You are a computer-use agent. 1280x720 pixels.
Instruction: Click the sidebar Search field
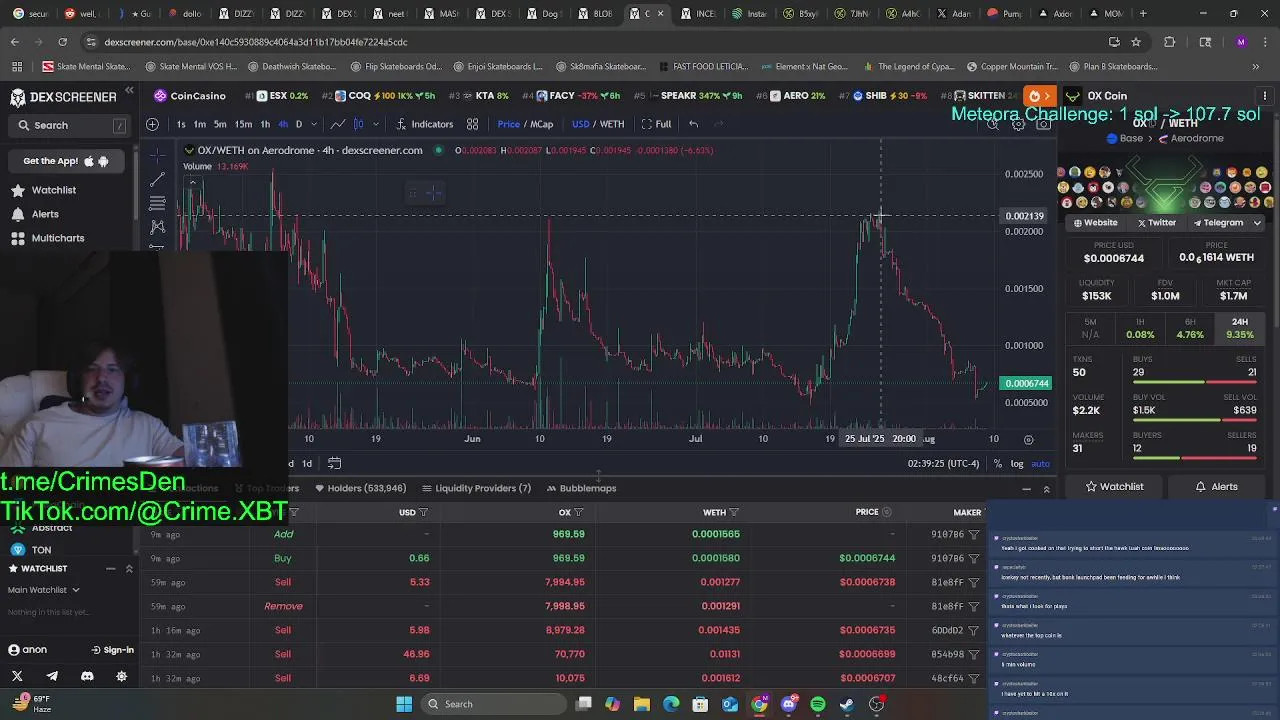click(70, 125)
